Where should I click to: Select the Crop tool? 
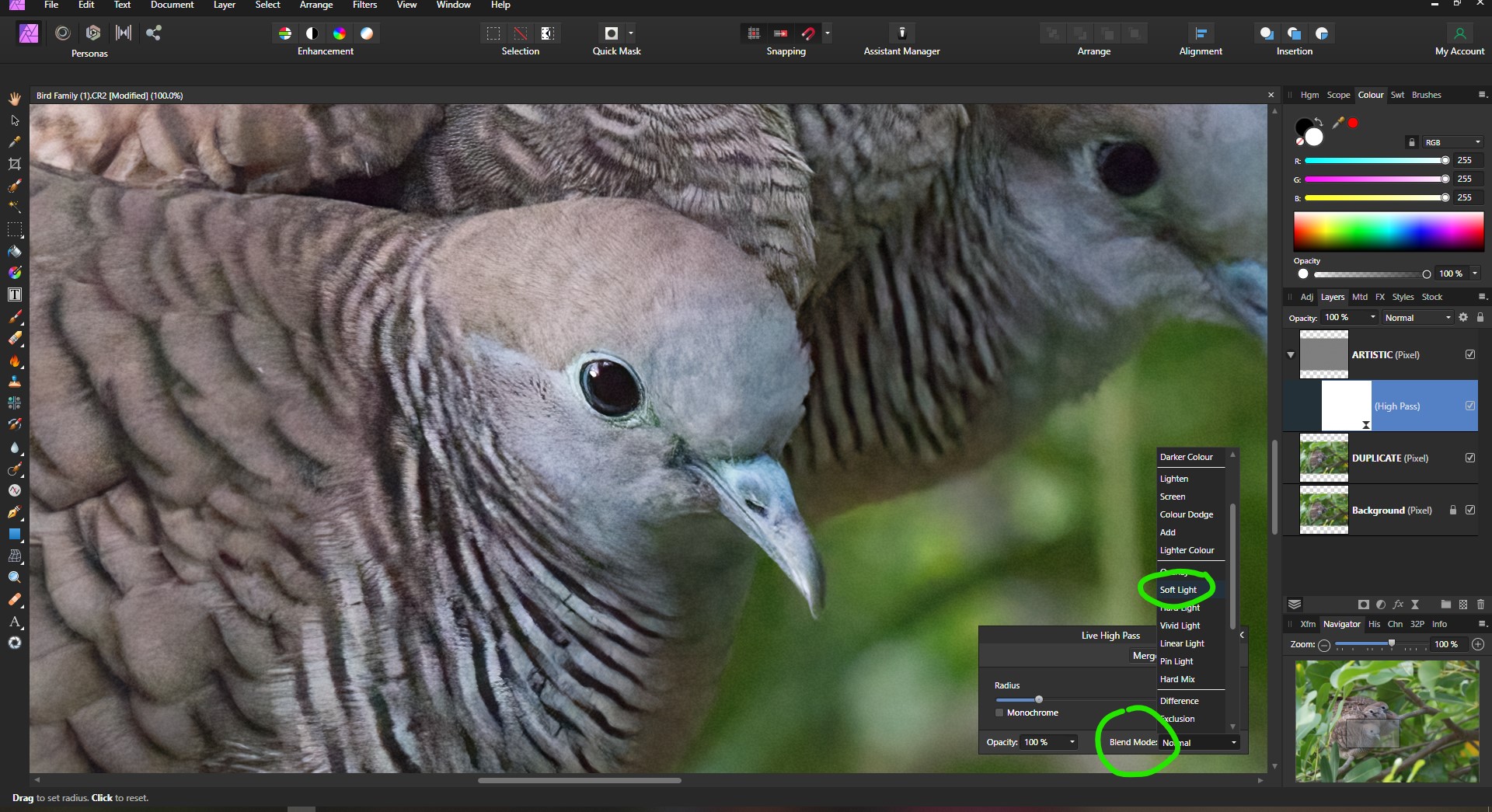(x=14, y=165)
